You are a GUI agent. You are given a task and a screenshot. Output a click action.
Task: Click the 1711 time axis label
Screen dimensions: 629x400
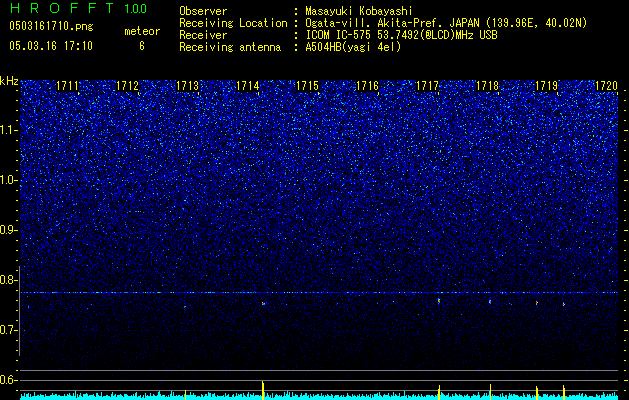pos(67,85)
